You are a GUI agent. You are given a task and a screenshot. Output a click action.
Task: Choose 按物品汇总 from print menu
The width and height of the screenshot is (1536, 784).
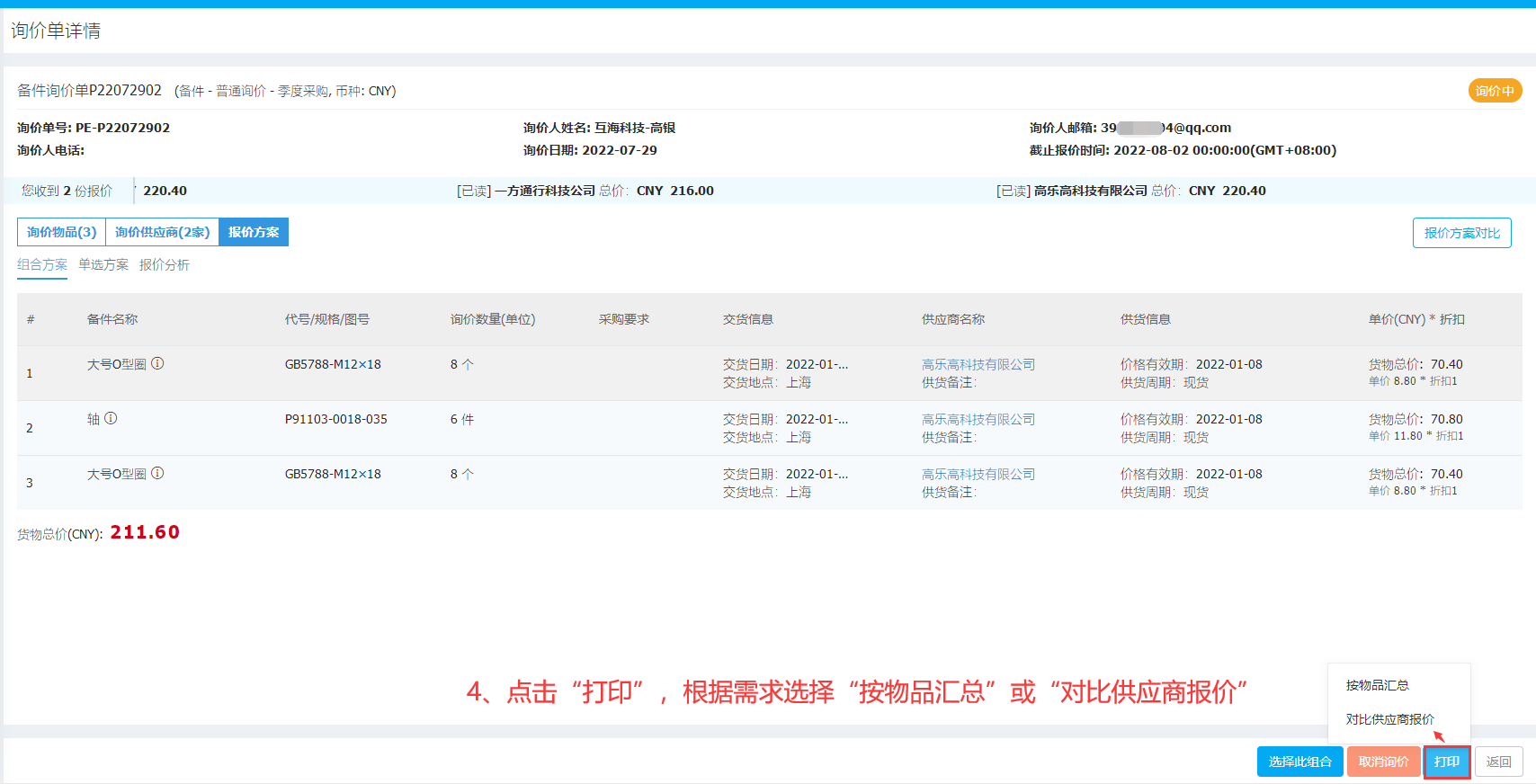[1378, 685]
